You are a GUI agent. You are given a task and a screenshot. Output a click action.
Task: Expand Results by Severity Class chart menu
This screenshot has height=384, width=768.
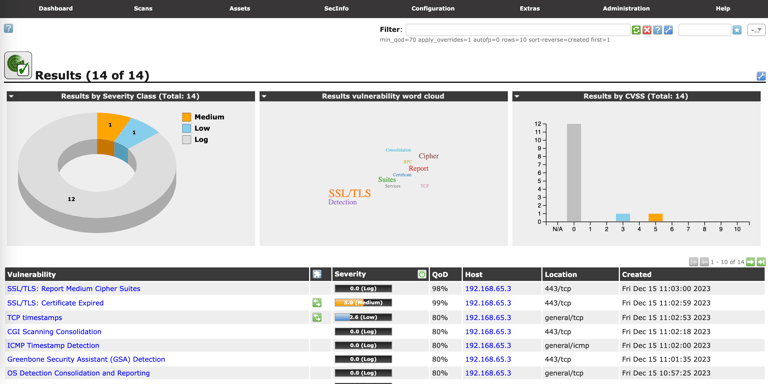(x=12, y=96)
